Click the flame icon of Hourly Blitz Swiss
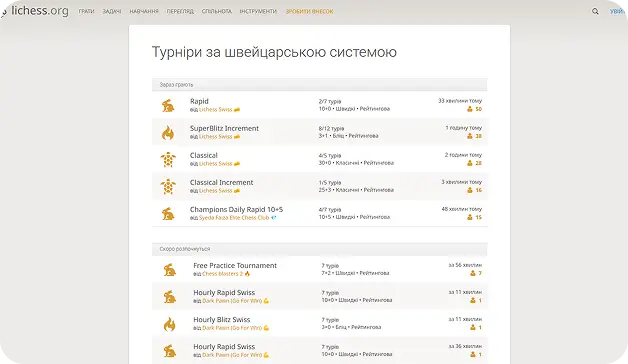This screenshot has width=628, height=364. [x=170, y=324]
